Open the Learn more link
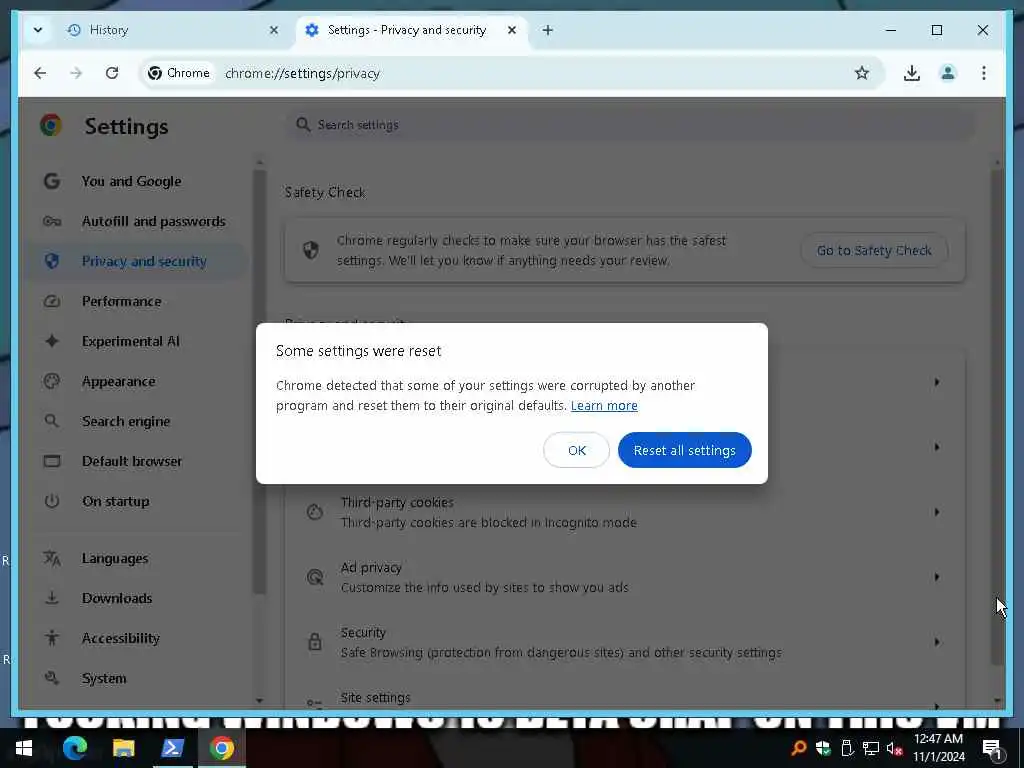 [604, 406]
